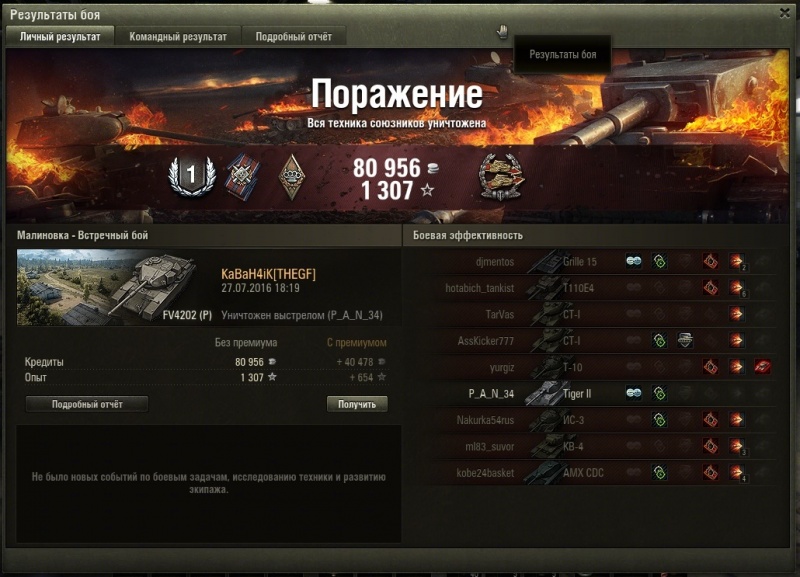
Task: Click the diamond-shaped brass knuckles medal
Action: tap(292, 177)
